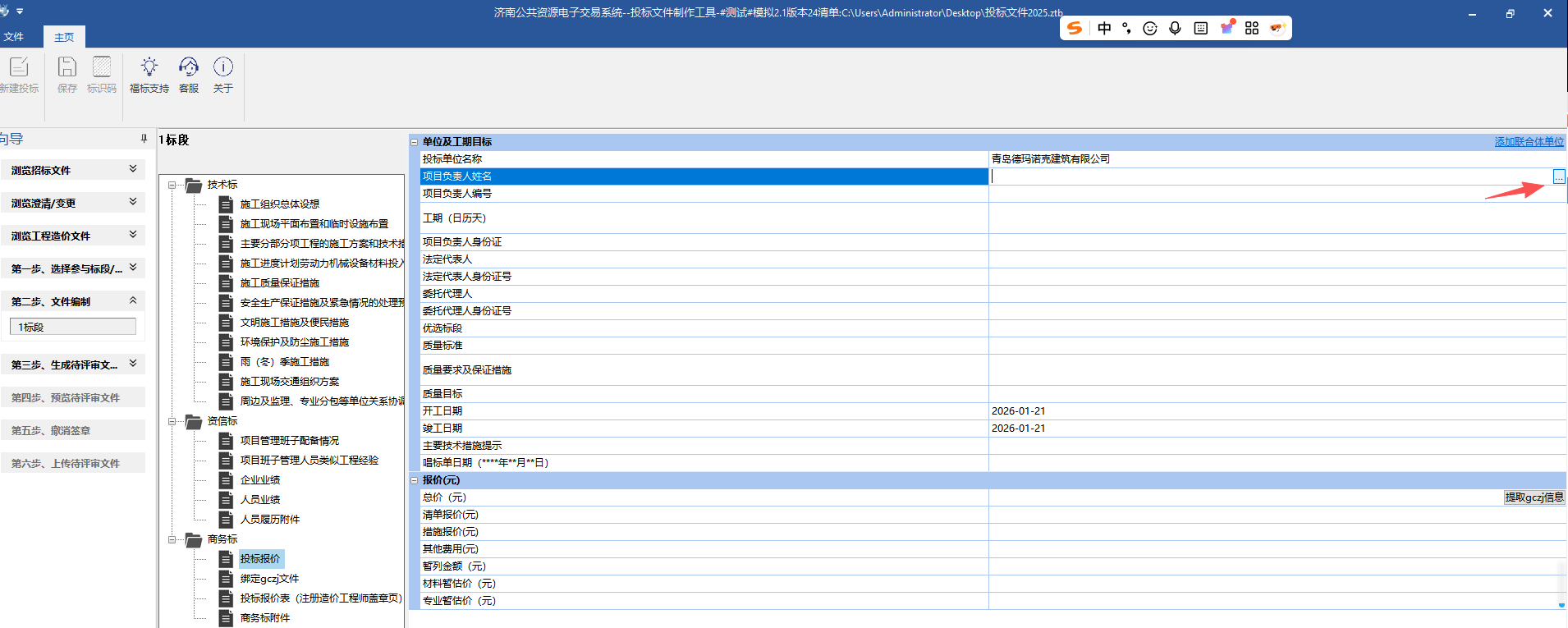
Task: Collapse the 技术标 tree folder
Action: coord(172,185)
